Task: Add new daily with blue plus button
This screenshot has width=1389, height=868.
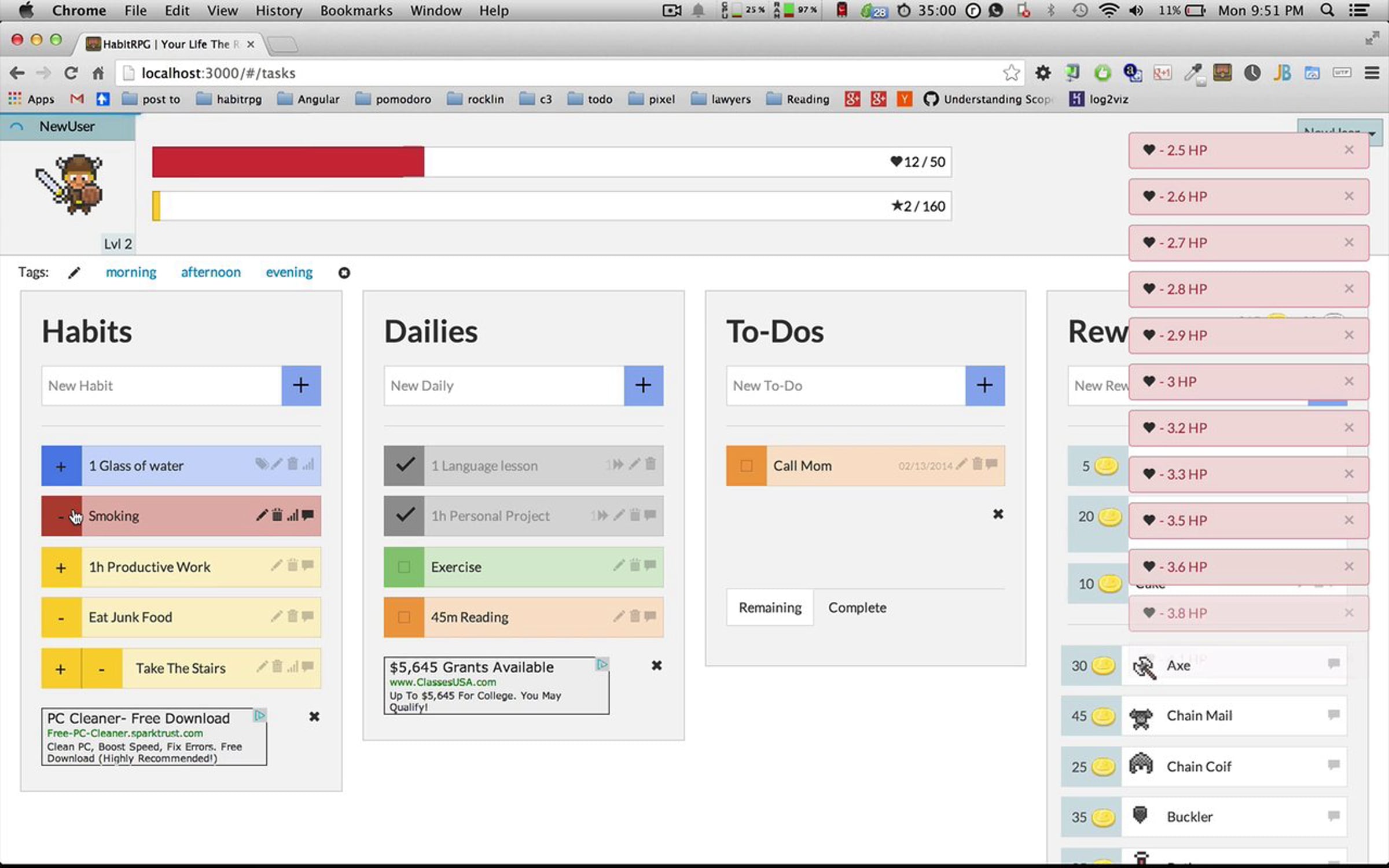Action: click(x=643, y=385)
